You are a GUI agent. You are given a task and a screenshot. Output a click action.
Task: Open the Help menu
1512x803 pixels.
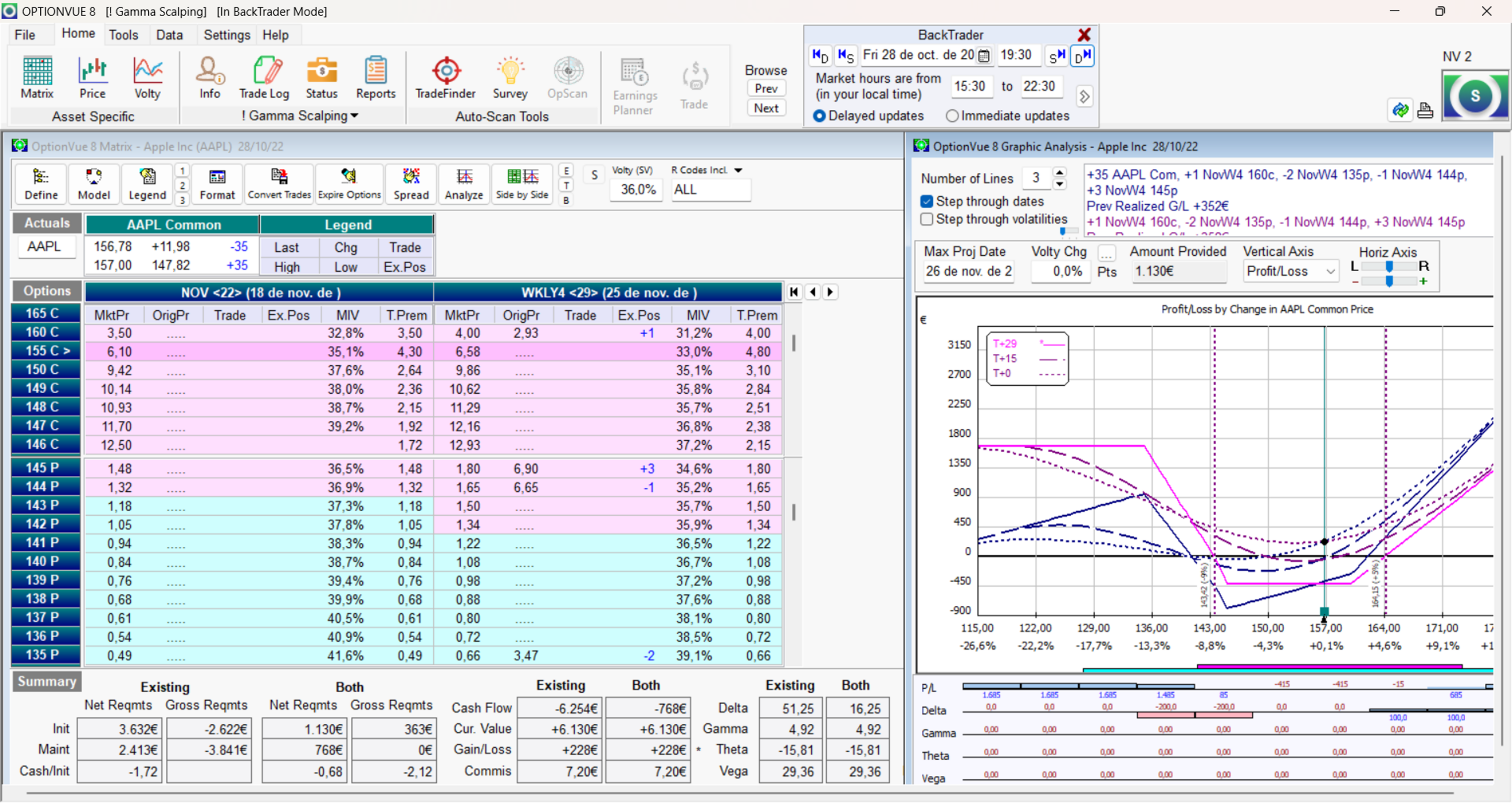(x=275, y=35)
